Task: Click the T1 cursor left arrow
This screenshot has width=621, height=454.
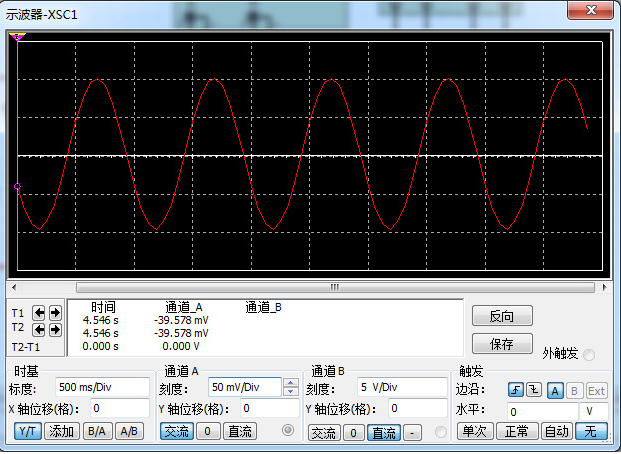Action: [39, 313]
